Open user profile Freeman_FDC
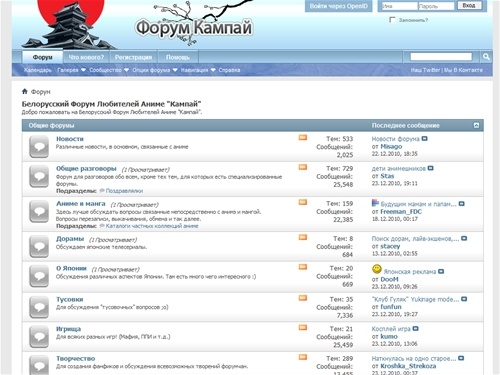The width and height of the screenshot is (500, 375). (401, 211)
